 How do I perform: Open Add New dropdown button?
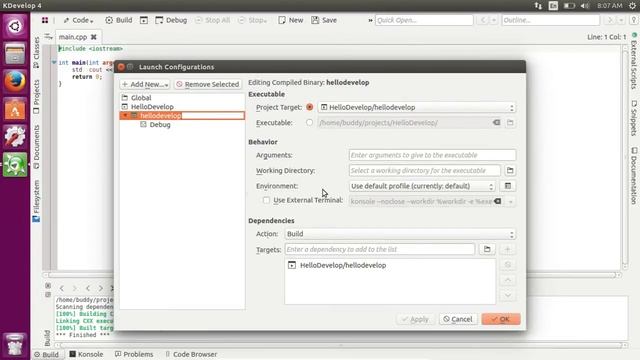tap(145, 84)
